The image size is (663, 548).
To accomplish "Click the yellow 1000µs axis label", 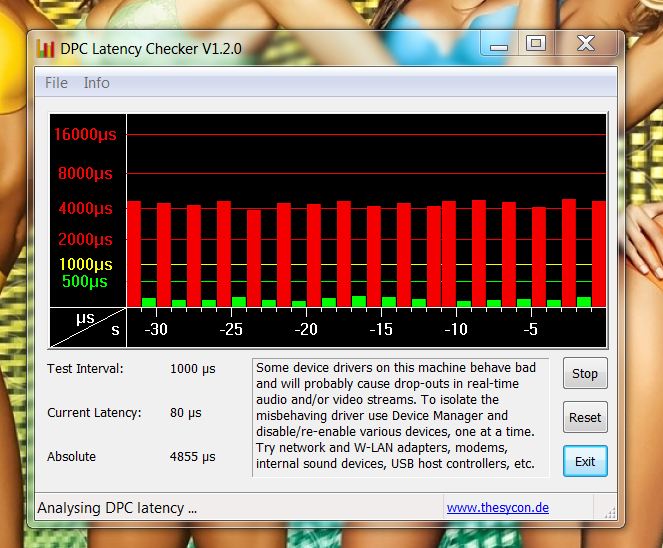I will [x=85, y=264].
